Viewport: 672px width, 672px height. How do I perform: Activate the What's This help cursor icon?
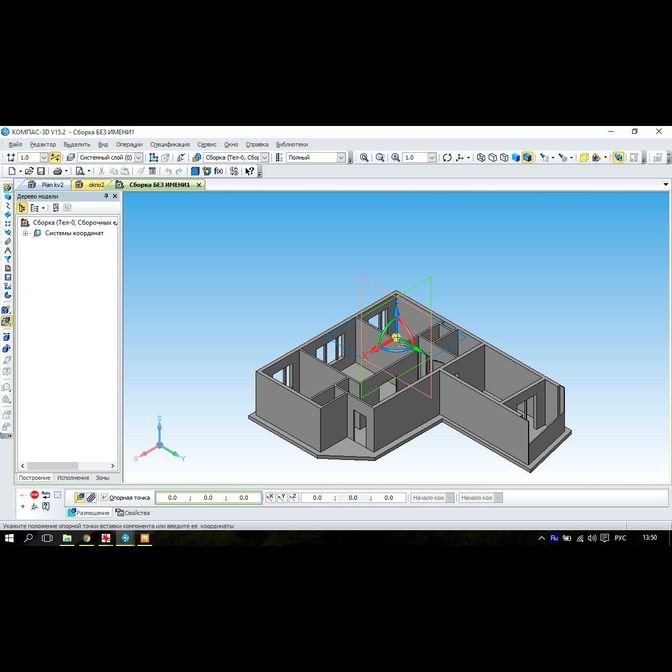pos(249,171)
